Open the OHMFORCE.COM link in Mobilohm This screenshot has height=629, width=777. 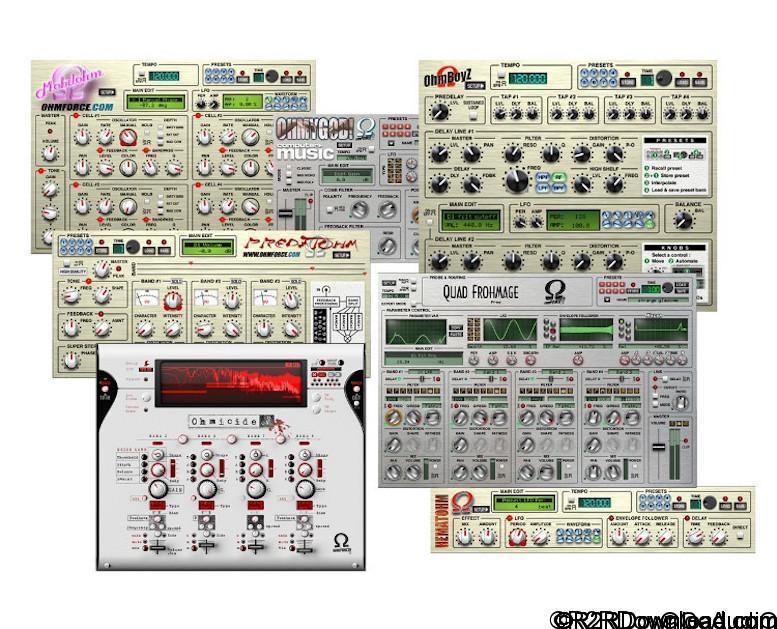click(77, 107)
